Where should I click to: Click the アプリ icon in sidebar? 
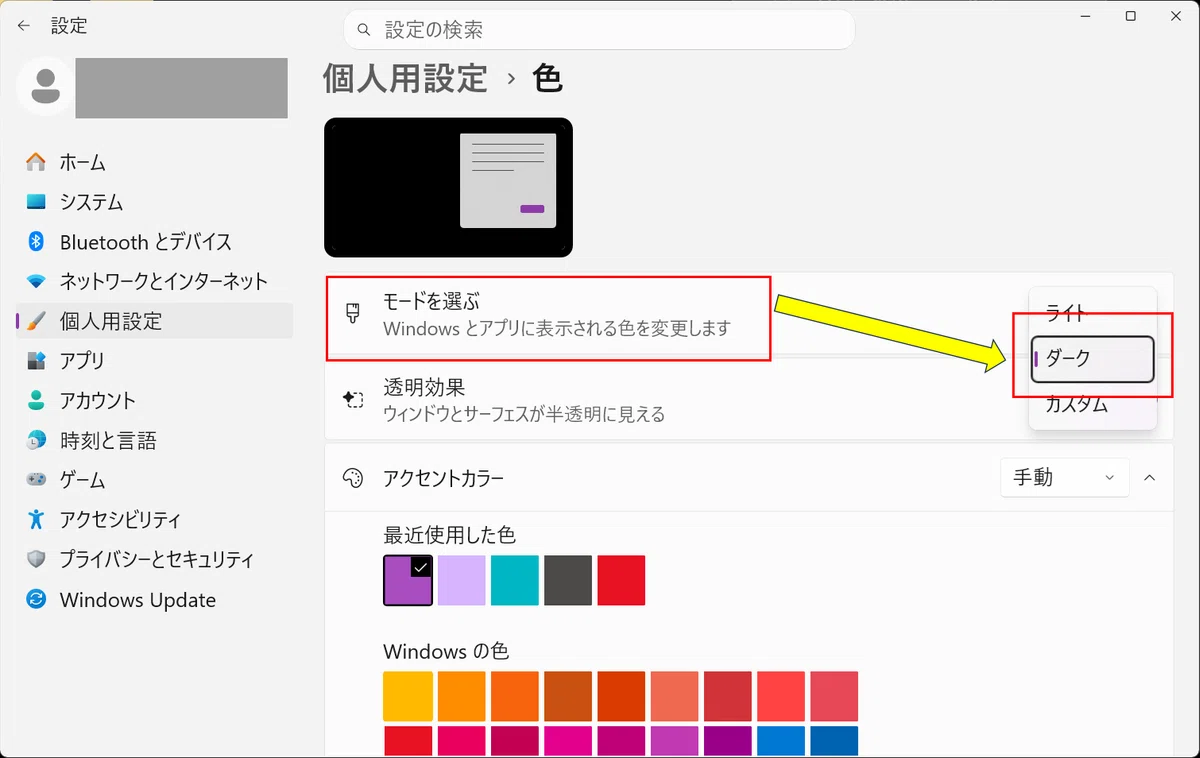click(36, 360)
